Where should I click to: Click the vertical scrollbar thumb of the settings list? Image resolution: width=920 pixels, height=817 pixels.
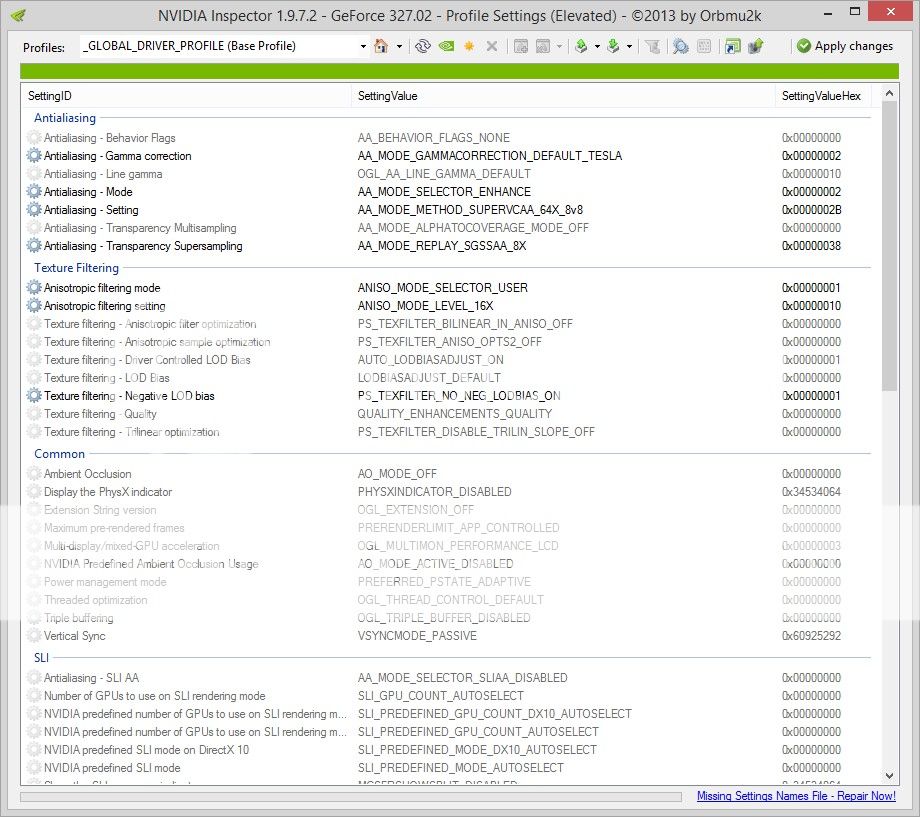click(x=889, y=246)
